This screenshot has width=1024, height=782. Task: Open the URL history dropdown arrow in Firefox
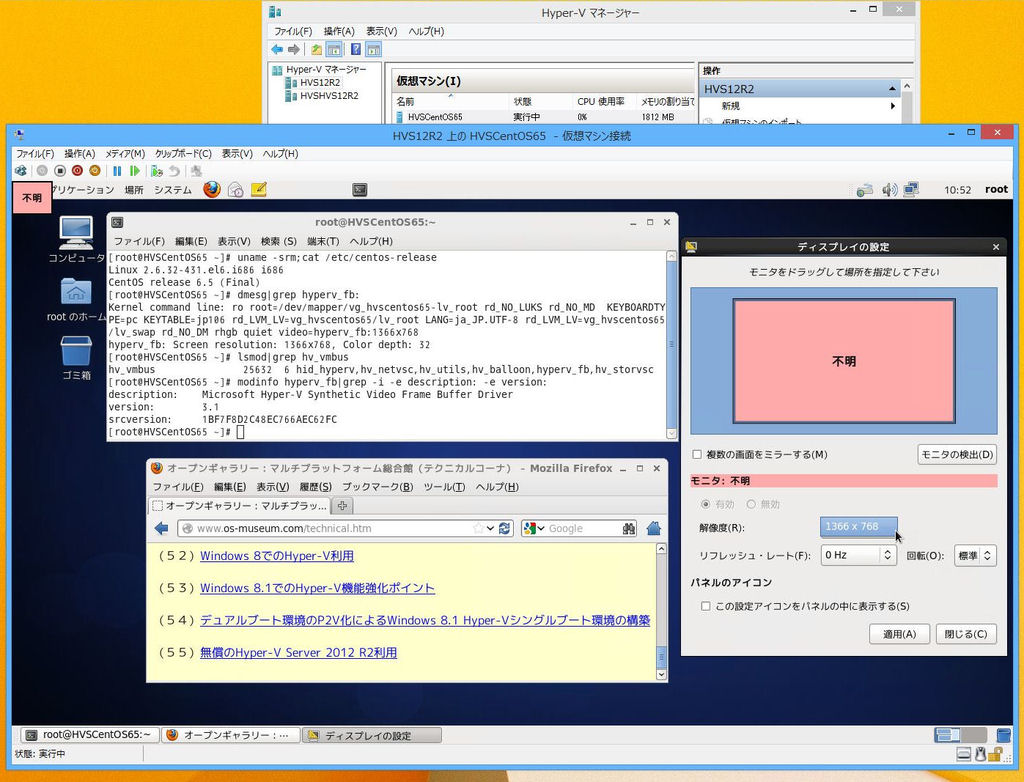tap(490, 529)
